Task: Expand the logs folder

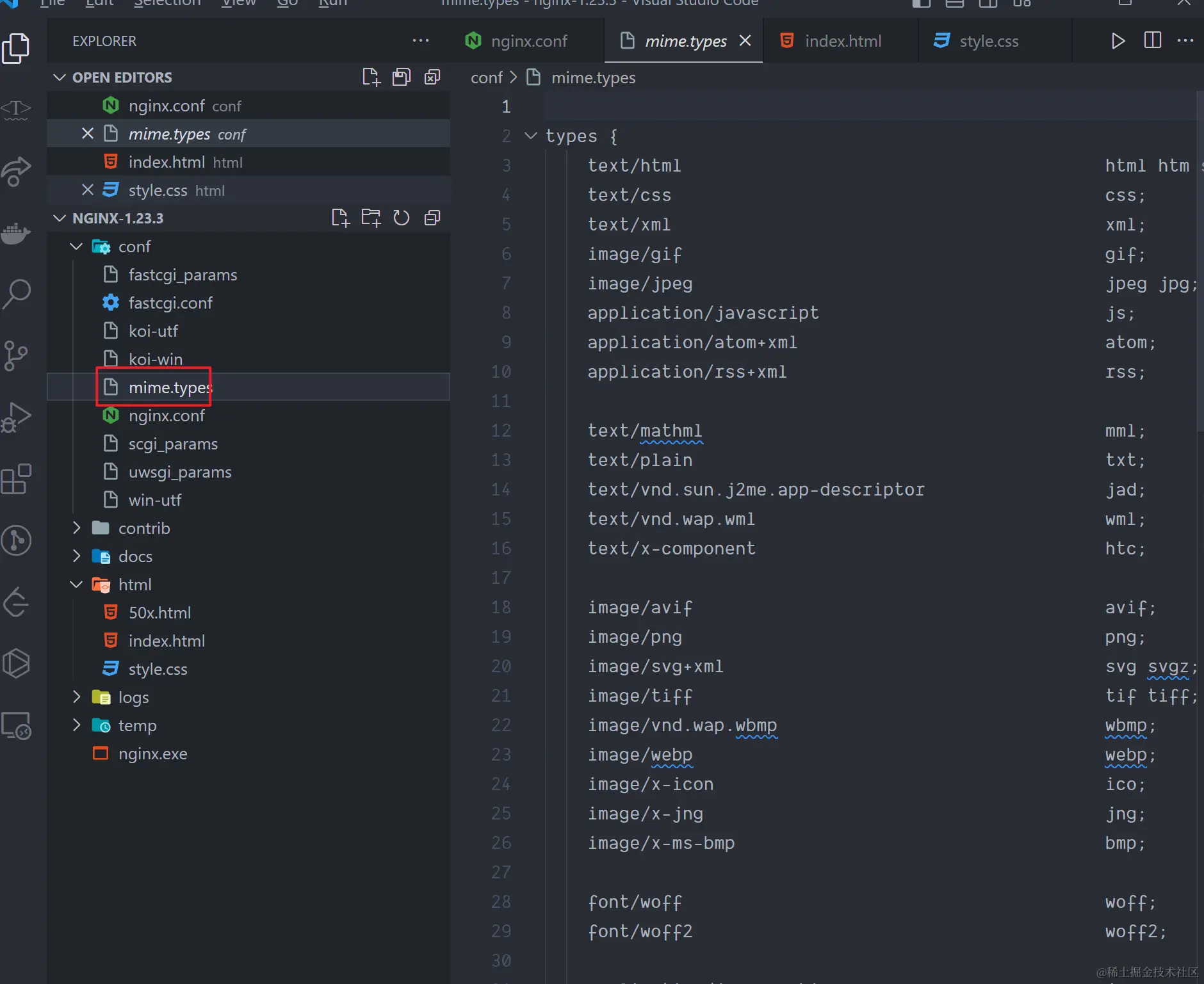Action: (x=76, y=697)
